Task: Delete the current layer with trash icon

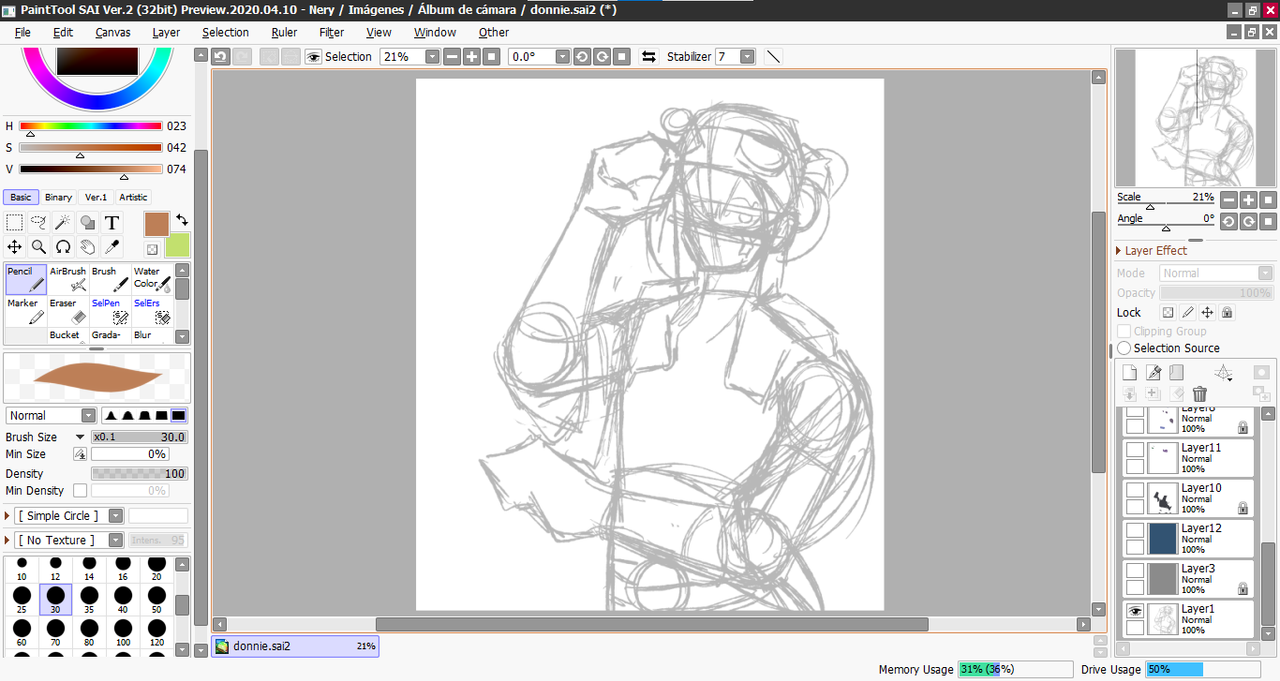Action: 1200,394
